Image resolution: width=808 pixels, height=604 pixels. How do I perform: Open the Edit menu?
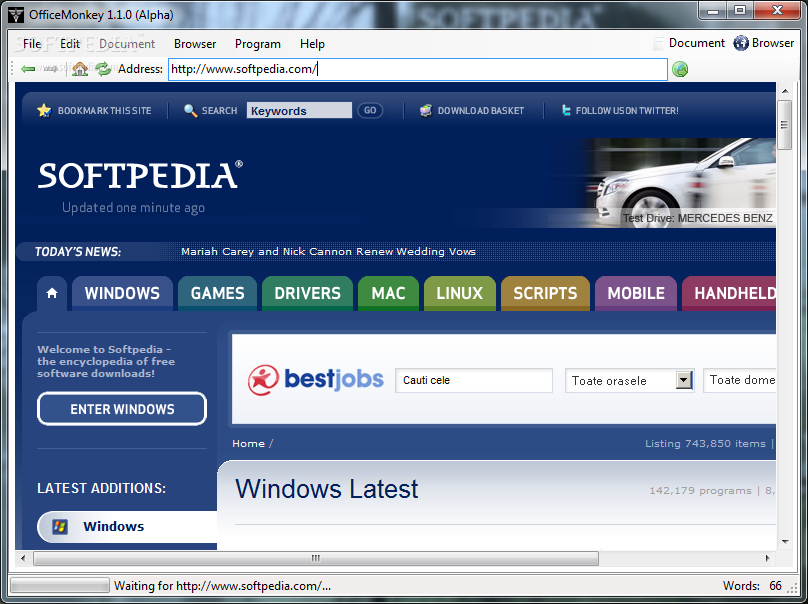[x=70, y=44]
